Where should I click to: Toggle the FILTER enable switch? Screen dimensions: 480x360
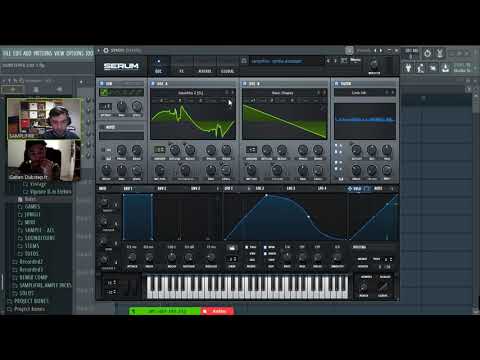336,83
